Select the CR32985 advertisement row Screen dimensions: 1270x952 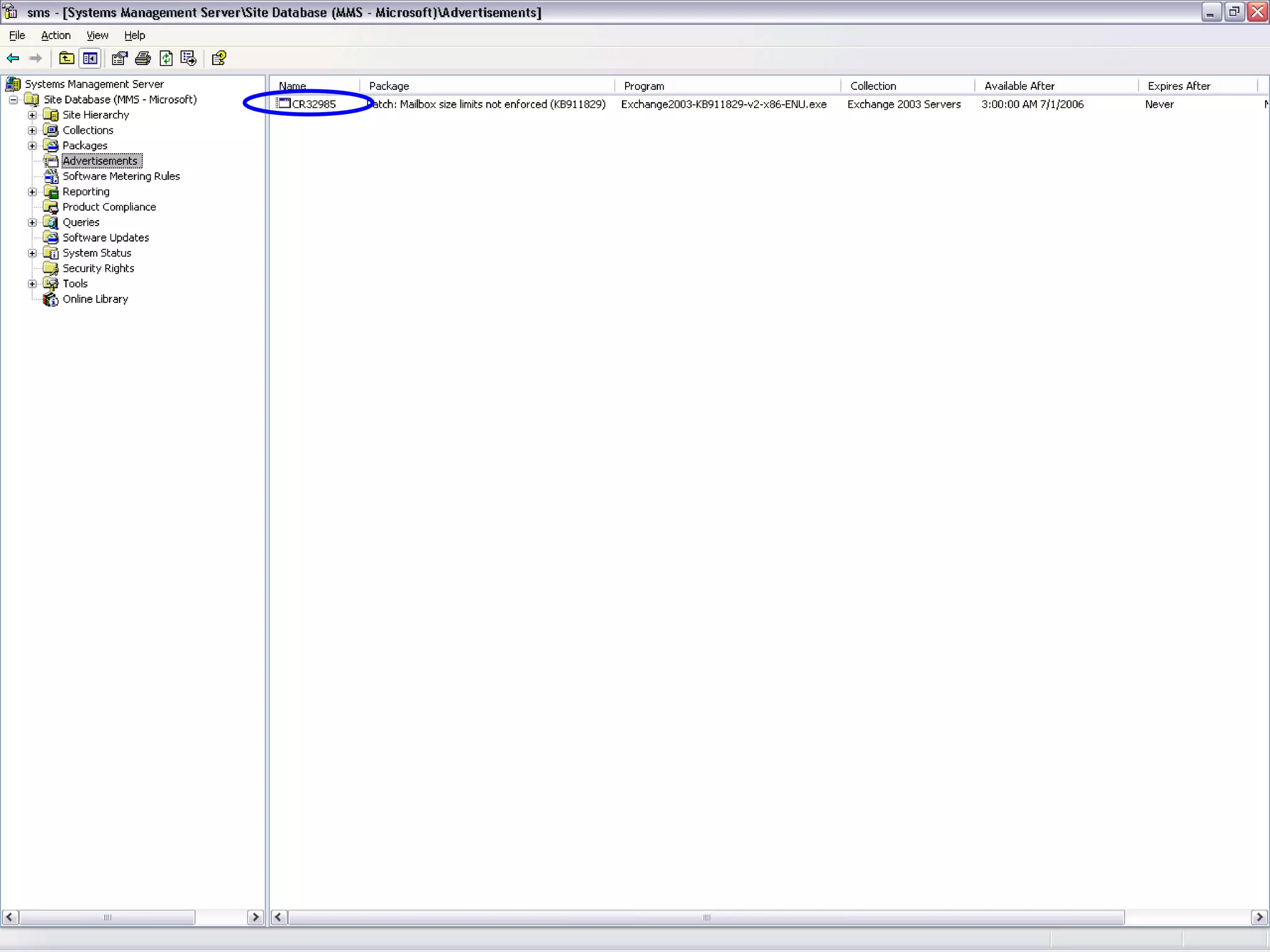(313, 104)
